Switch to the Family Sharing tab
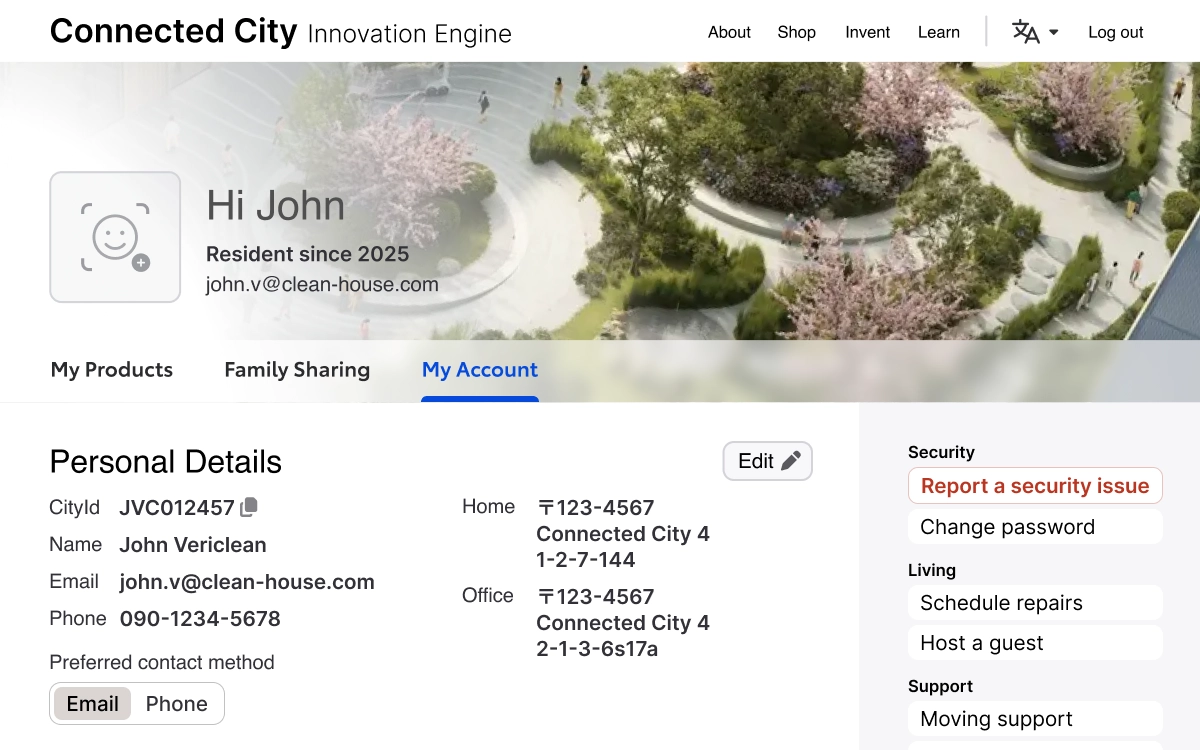1200x750 pixels. [x=297, y=370]
